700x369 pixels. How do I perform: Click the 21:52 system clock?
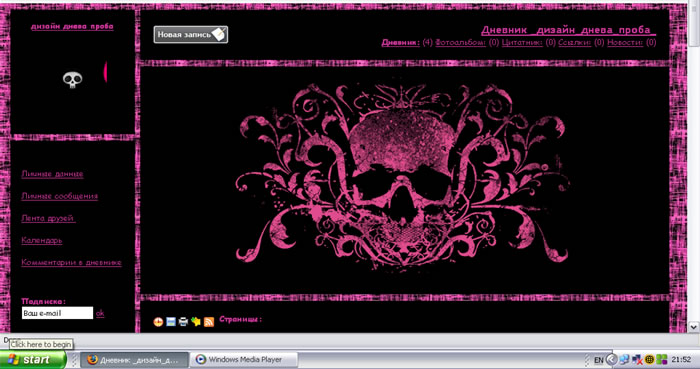click(681, 360)
